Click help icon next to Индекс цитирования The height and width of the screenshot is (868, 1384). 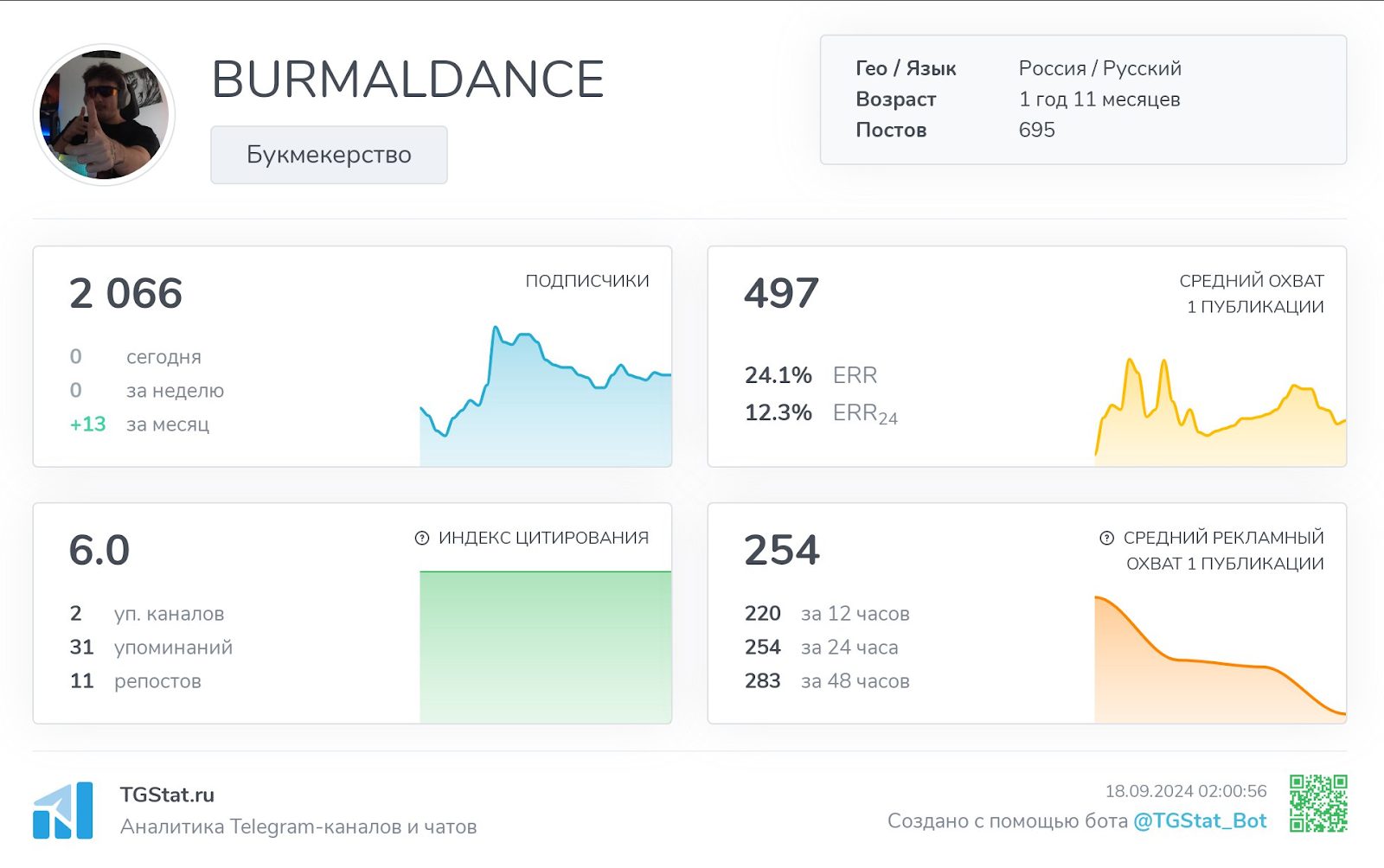[422, 538]
